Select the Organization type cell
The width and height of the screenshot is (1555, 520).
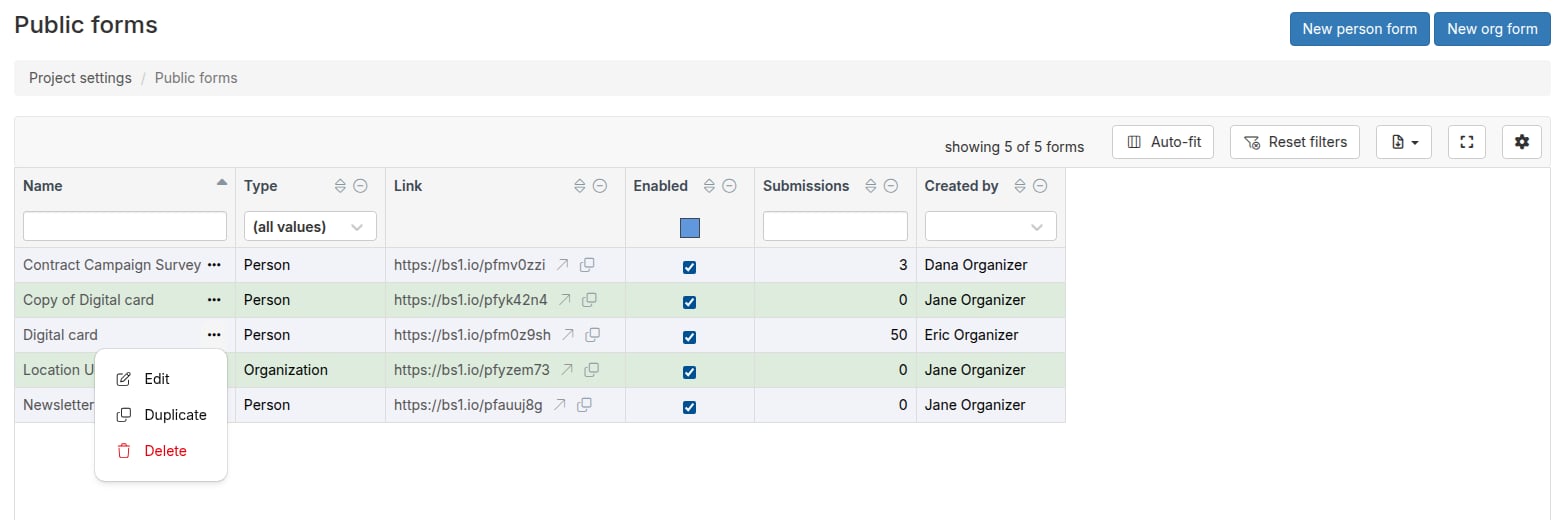point(310,370)
